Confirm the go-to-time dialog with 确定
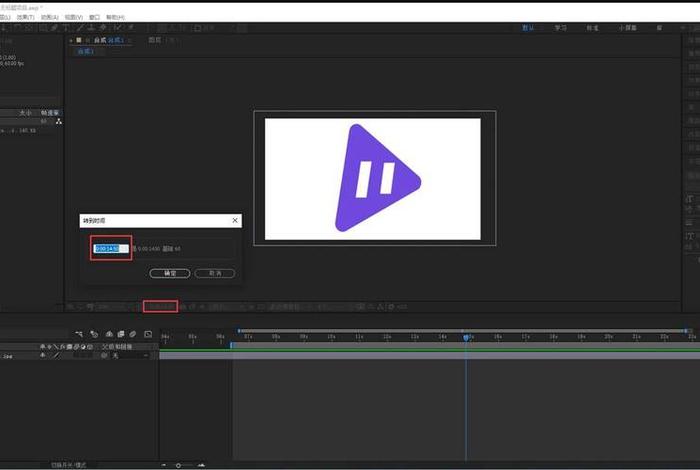The width and height of the screenshot is (700, 470). [x=170, y=273]
